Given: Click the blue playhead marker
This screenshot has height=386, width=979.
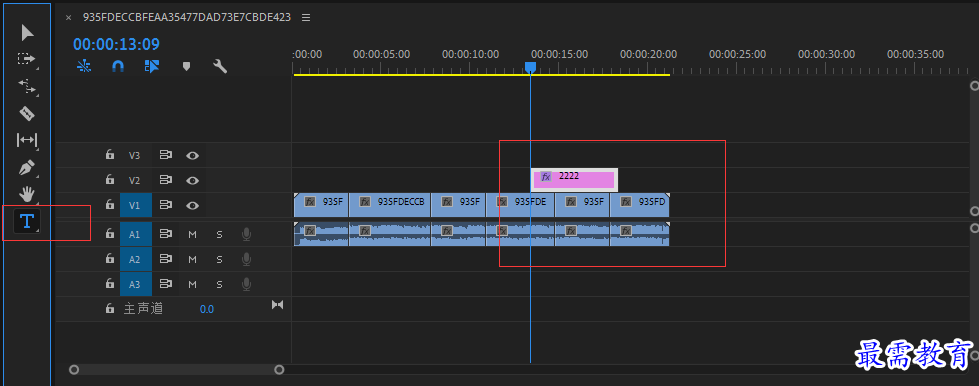Looking at the screenshot, I should (x=530, y=67).
